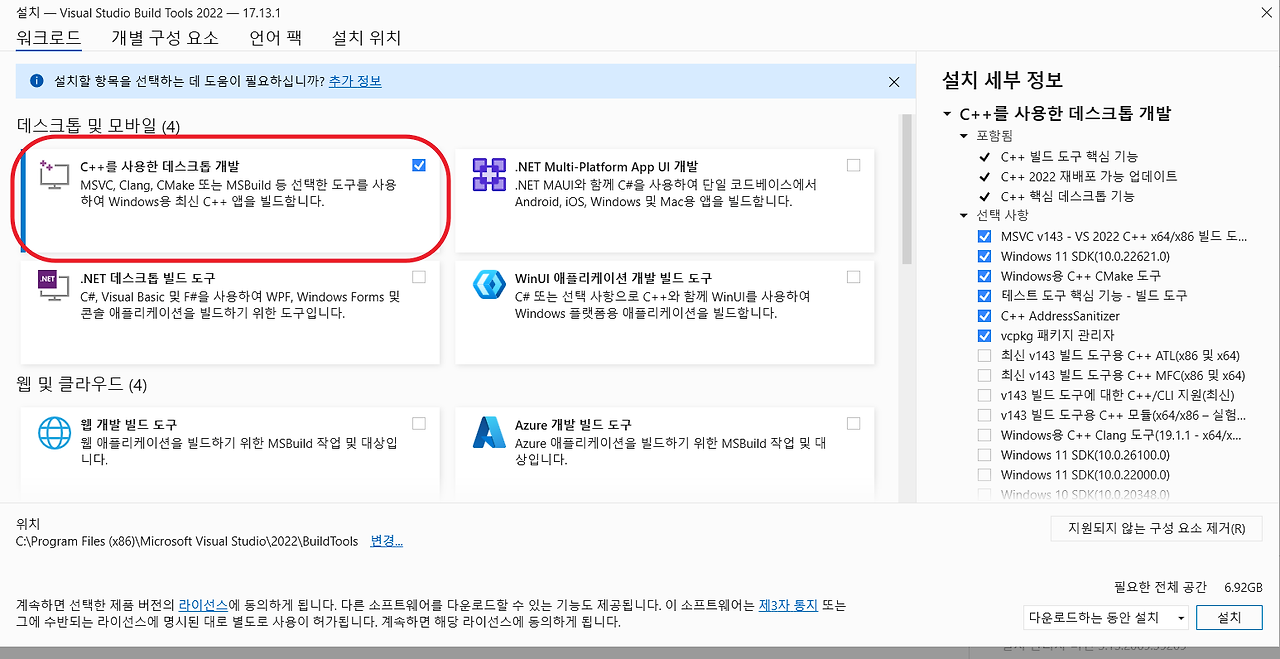Click the 데스크톱 및 모바일 (4) heading

98,126
